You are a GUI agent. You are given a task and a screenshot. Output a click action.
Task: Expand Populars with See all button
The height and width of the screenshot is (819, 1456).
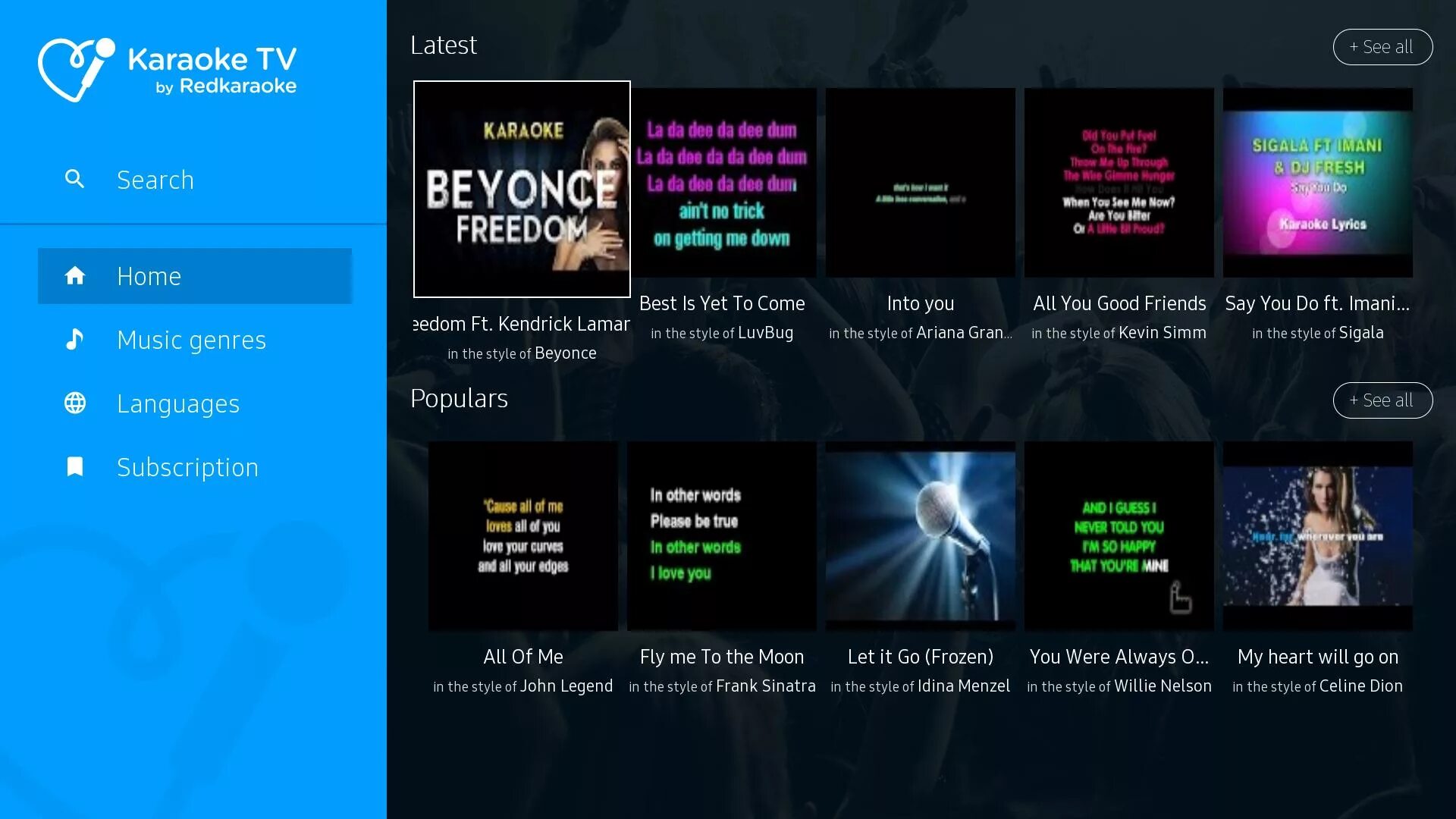1382,400
